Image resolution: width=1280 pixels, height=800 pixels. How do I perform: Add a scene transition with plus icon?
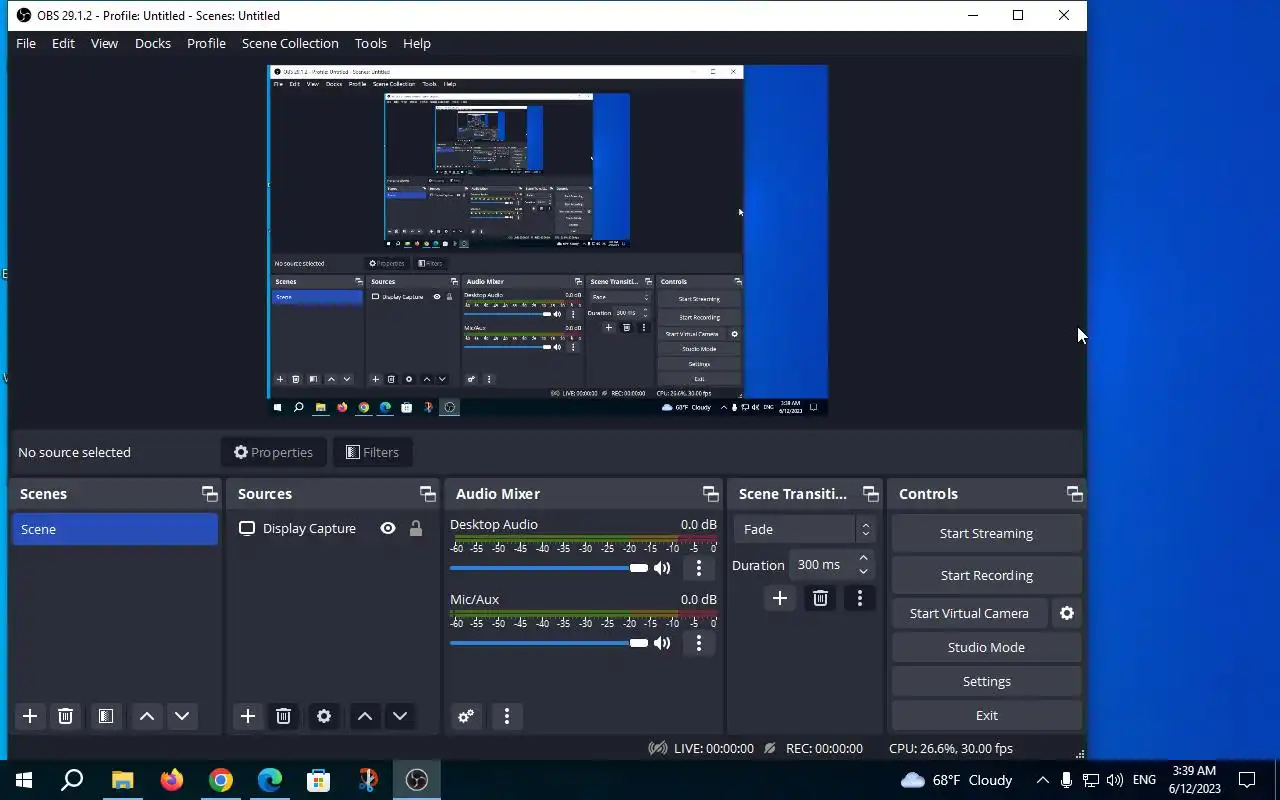pos(780,598)
